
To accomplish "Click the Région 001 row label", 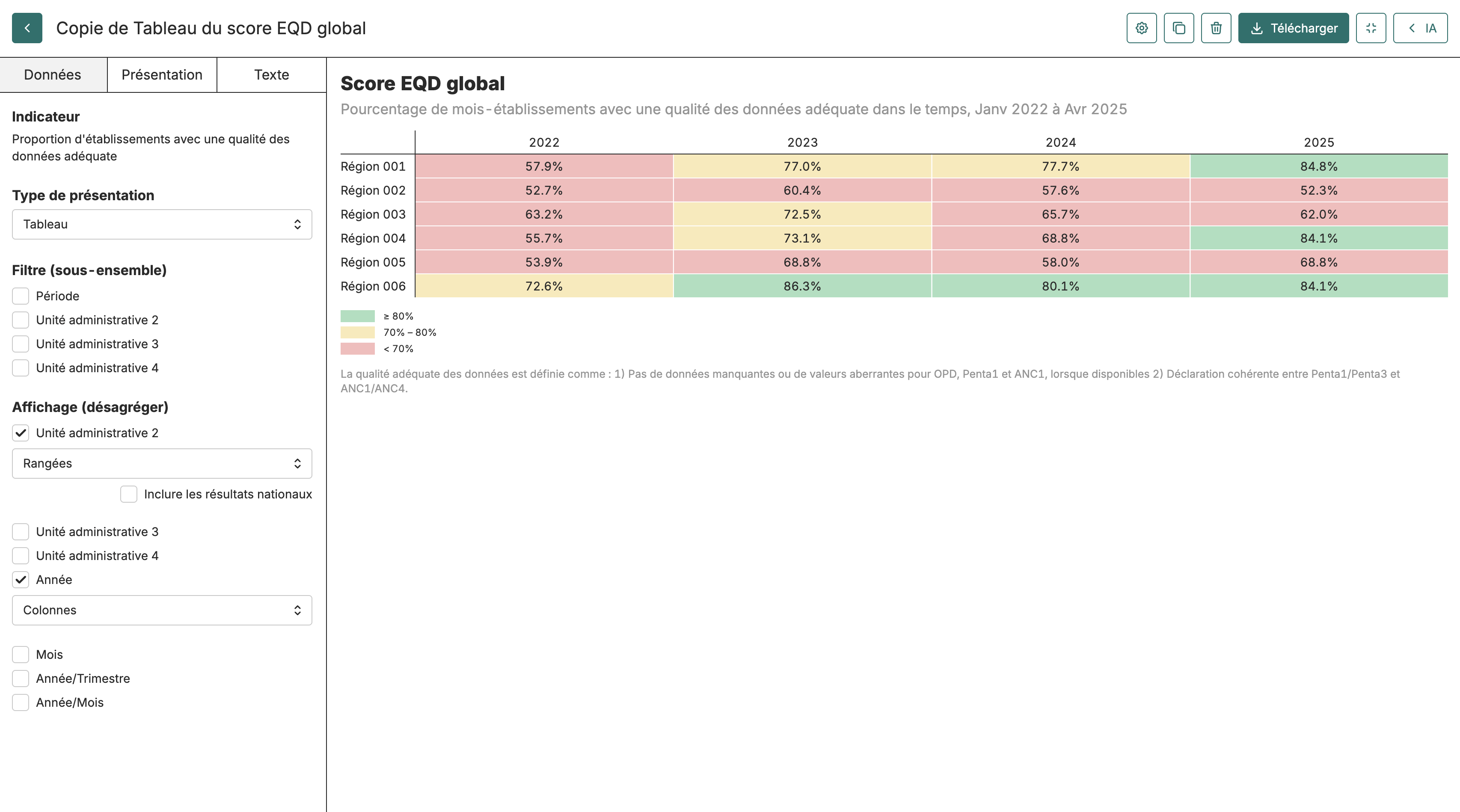I will [373, 166].
